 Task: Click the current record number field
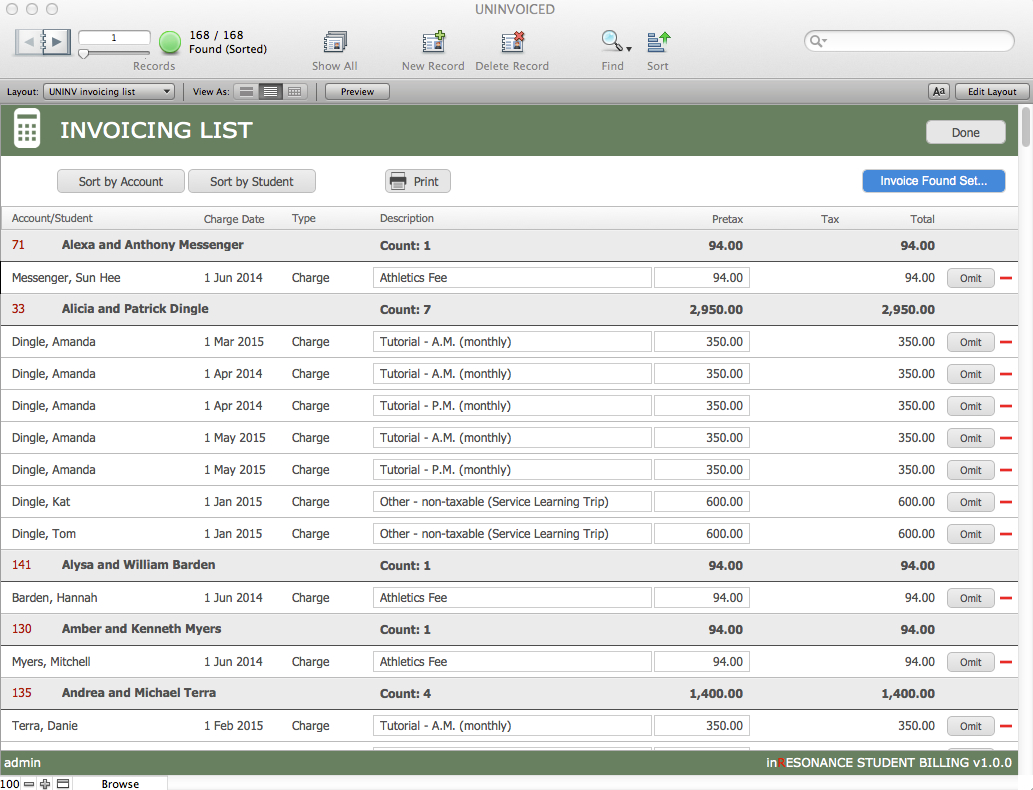tap(114, 38)
